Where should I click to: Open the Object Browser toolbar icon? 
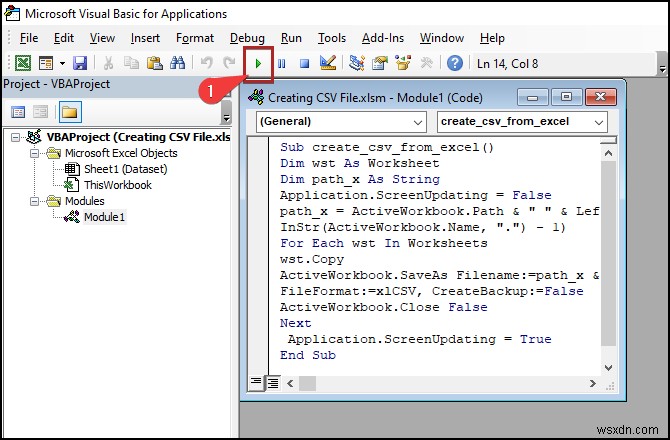point(403,63)
